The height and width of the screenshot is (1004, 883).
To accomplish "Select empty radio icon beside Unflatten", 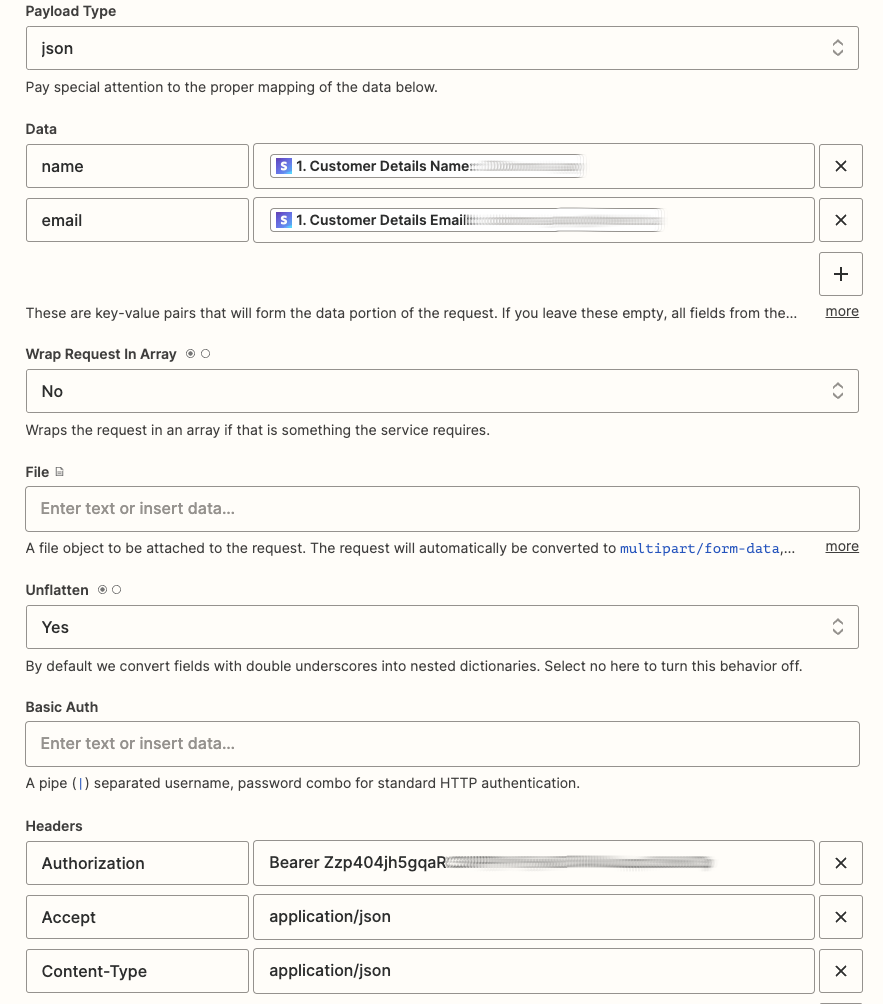I will click(x=117, y=590).
